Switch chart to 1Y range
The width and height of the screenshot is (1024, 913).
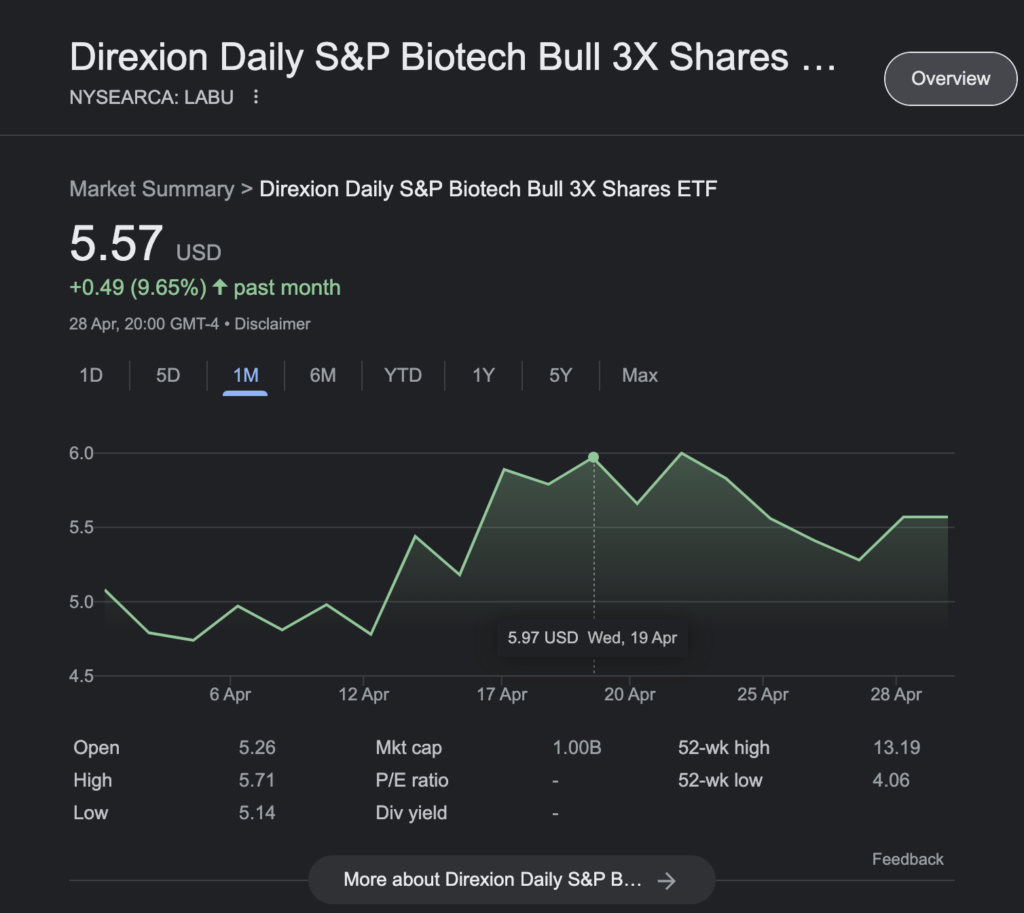pos(483,376)
